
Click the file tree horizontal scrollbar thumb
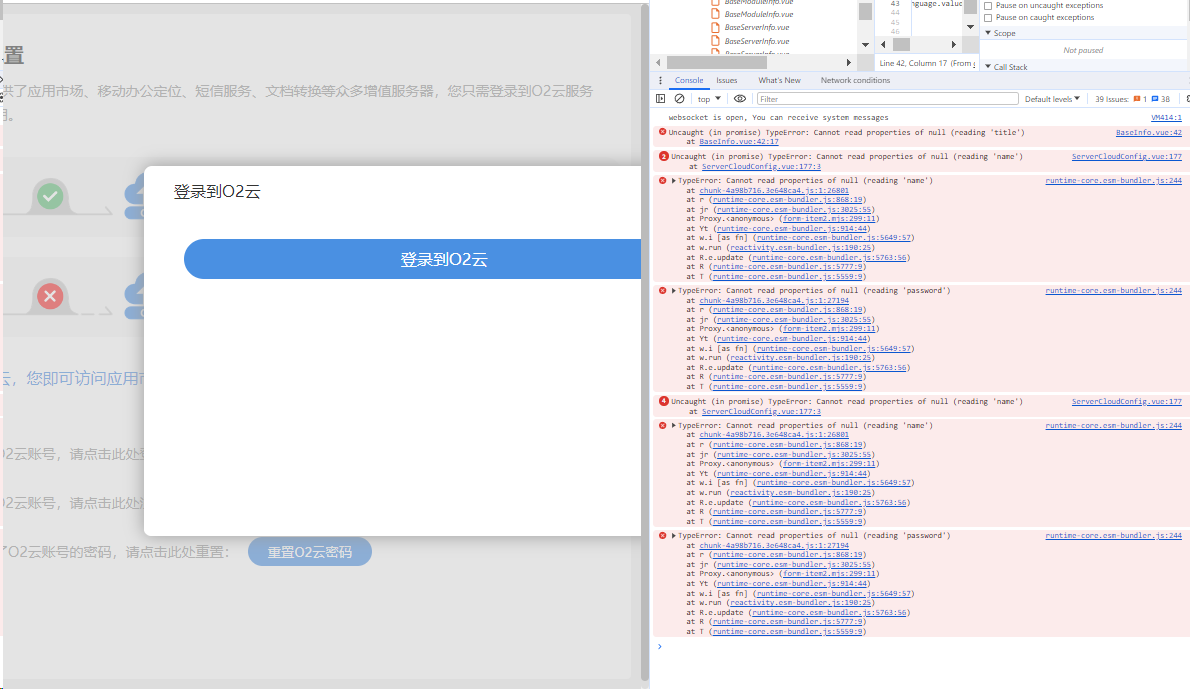[716, 62]
